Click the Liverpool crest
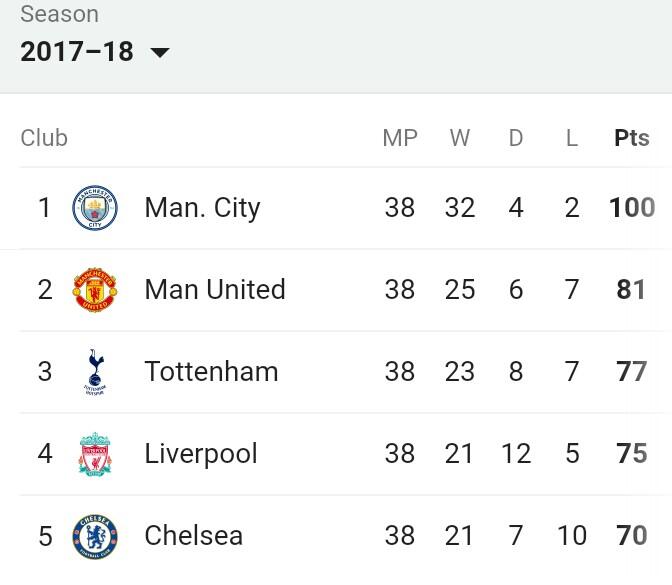 [95, 454]
